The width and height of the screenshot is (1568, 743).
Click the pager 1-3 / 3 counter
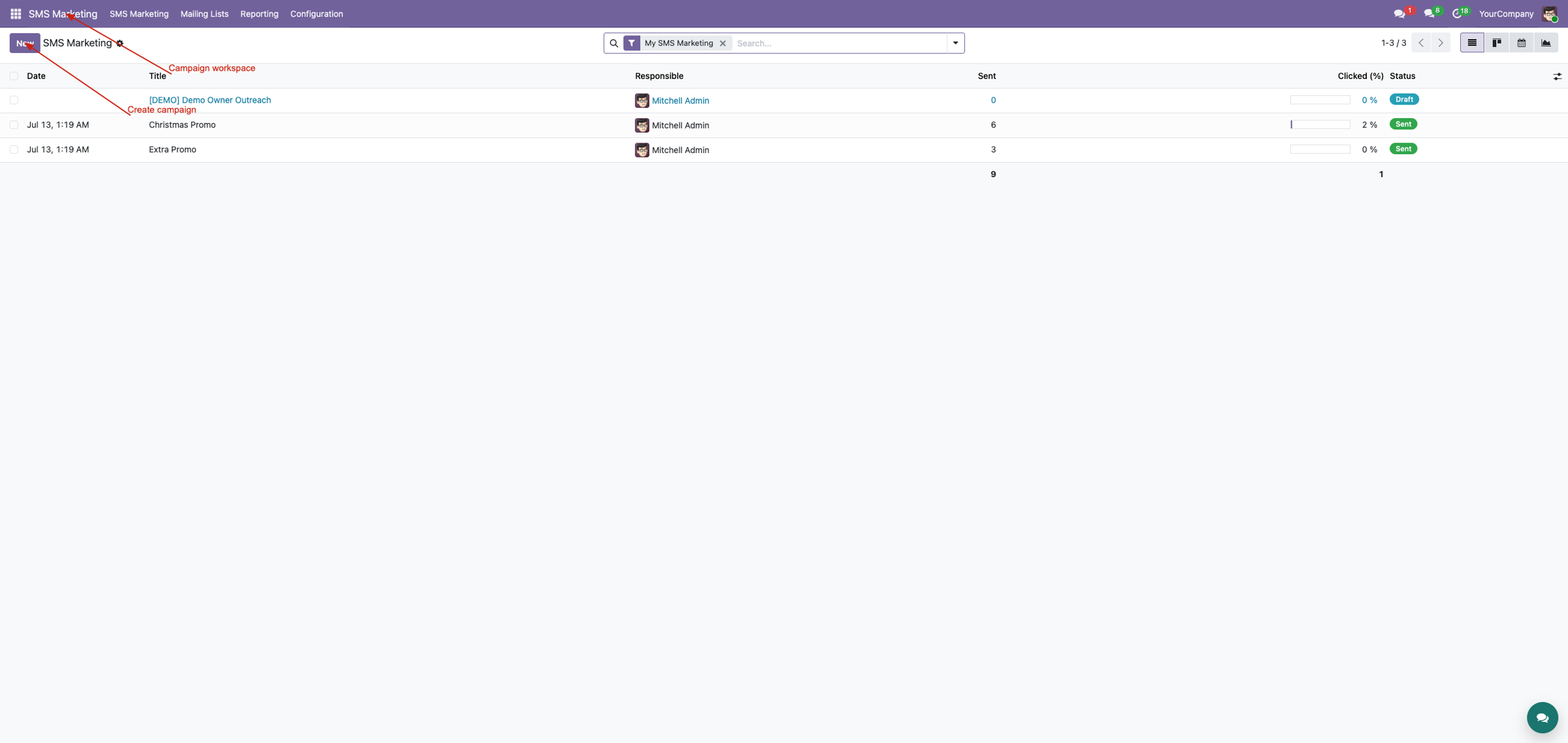click(1394, 43)
